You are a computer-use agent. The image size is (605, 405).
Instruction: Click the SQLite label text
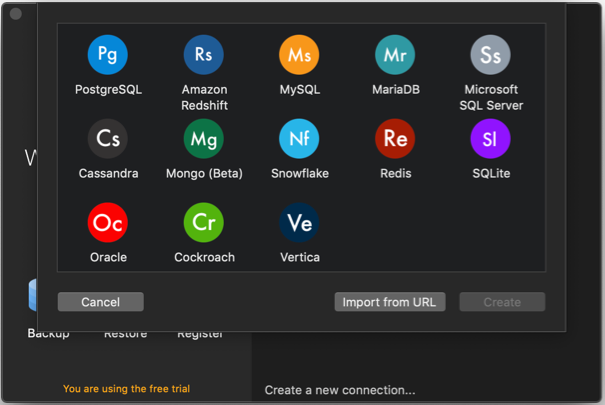click(491, 174)
